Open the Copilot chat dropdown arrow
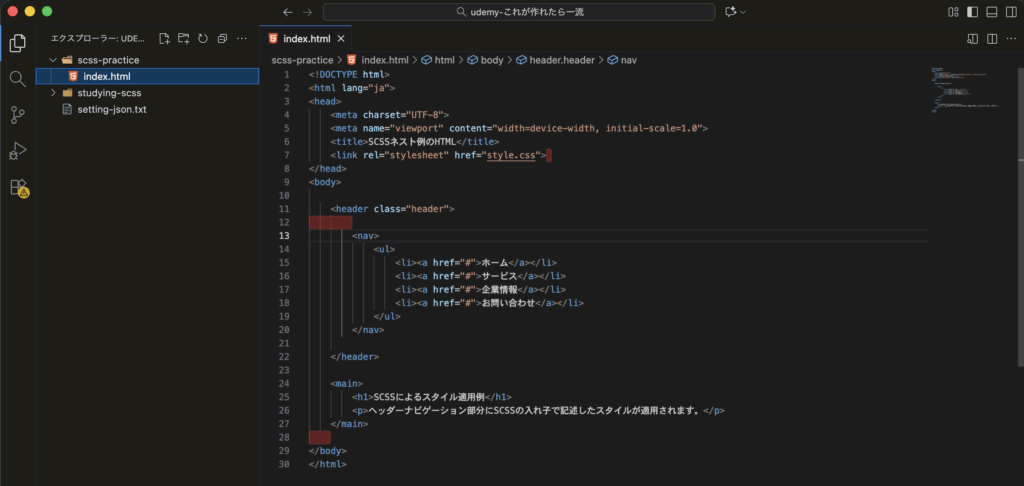 pos(745,11)
